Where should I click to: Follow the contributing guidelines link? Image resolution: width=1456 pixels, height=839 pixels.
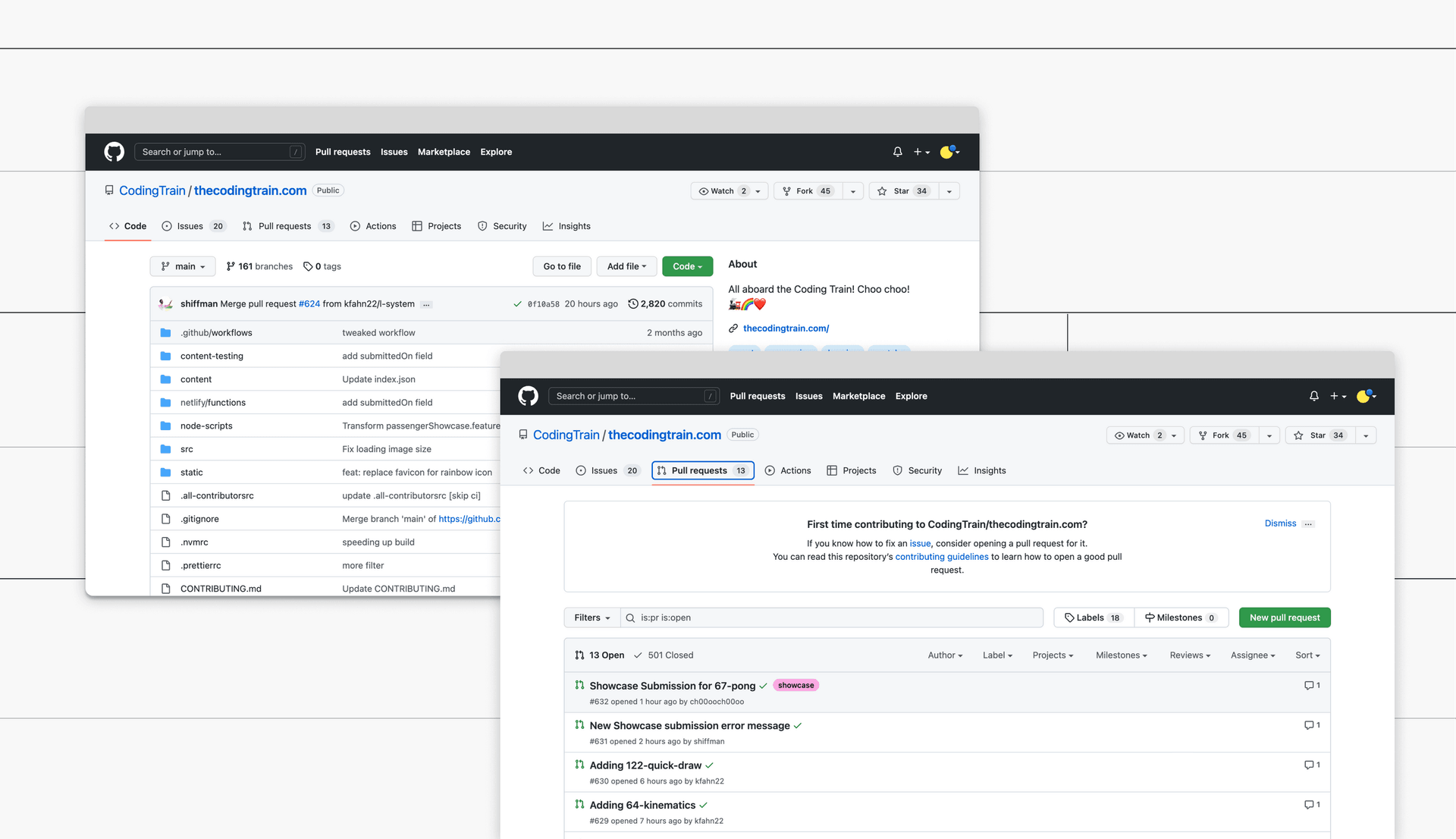(942, 557)
